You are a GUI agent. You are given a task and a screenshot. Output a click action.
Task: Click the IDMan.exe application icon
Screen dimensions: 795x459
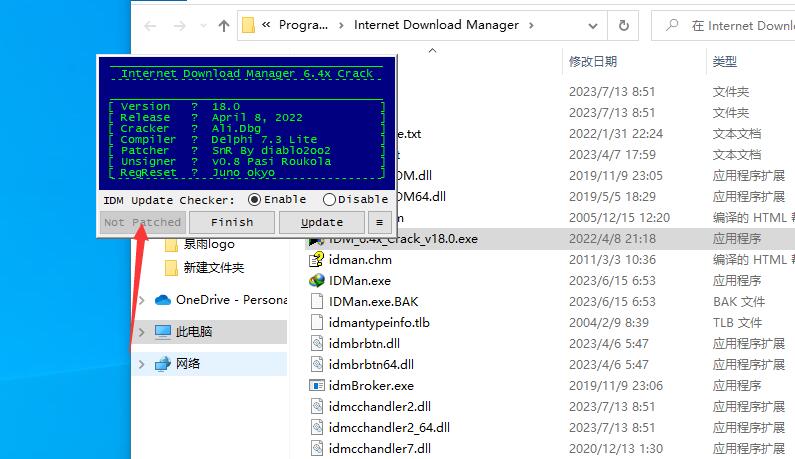tap(317, 281)
